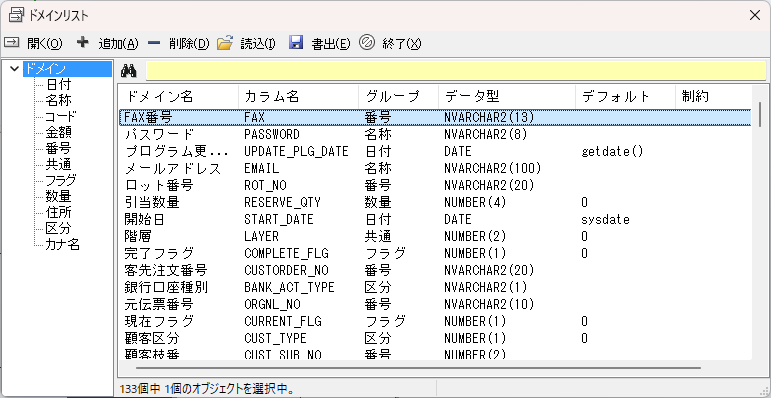Screen dimensions: 771x398
Task: Select 番号 in the domain tree
Action: pos(58,148)
